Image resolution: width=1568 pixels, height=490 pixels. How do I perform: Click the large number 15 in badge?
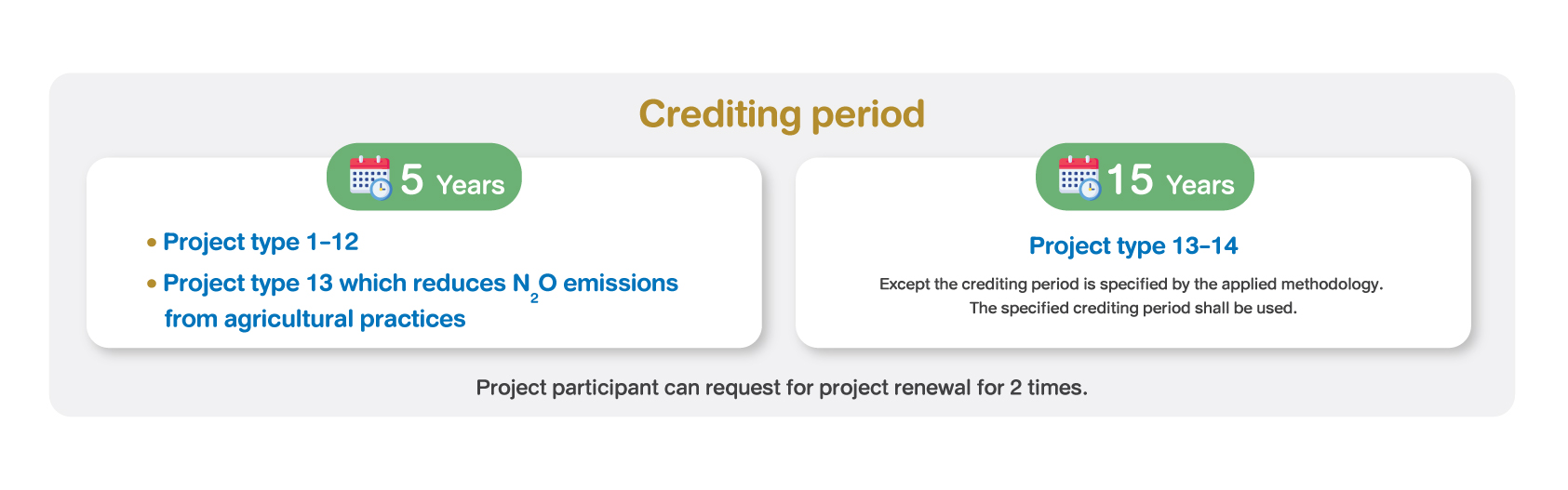pos(1130,179)
